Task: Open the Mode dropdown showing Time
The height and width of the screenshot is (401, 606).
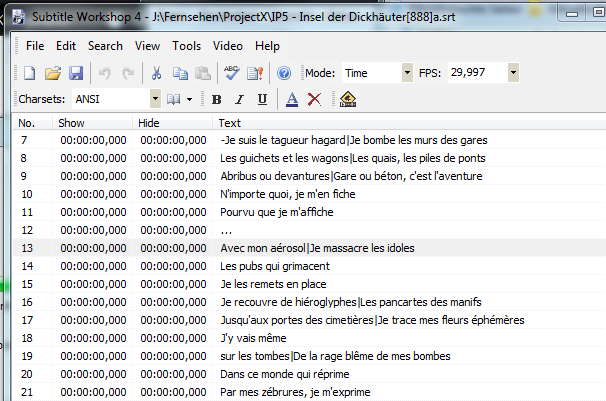Action: click(407, 73)
